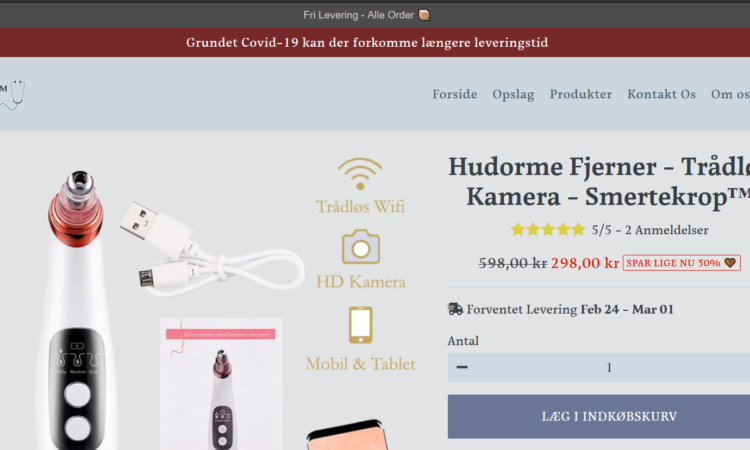
Task: Click the package icon beside Fri Levering
Action: 424,15
